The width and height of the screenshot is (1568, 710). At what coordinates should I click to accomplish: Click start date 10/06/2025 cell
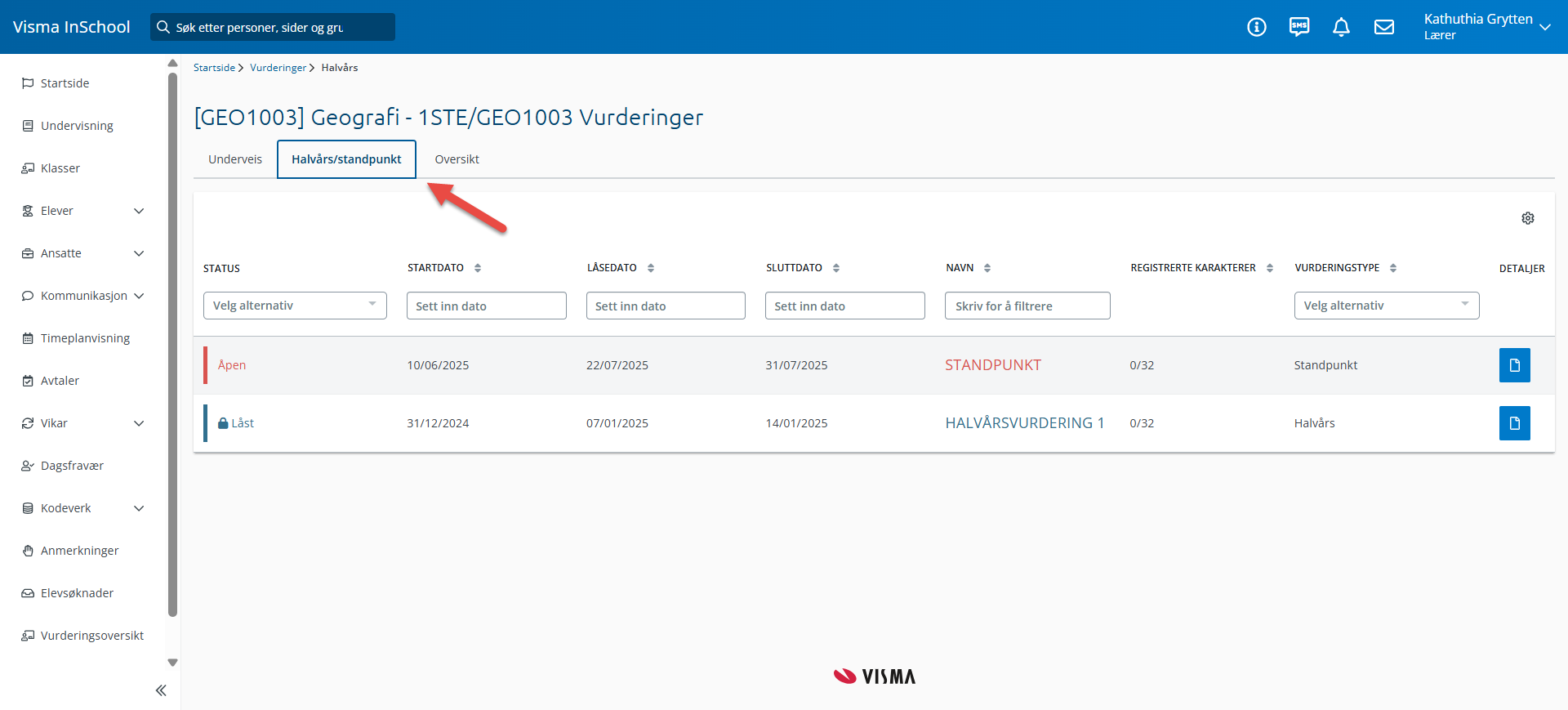click(438, 365)
